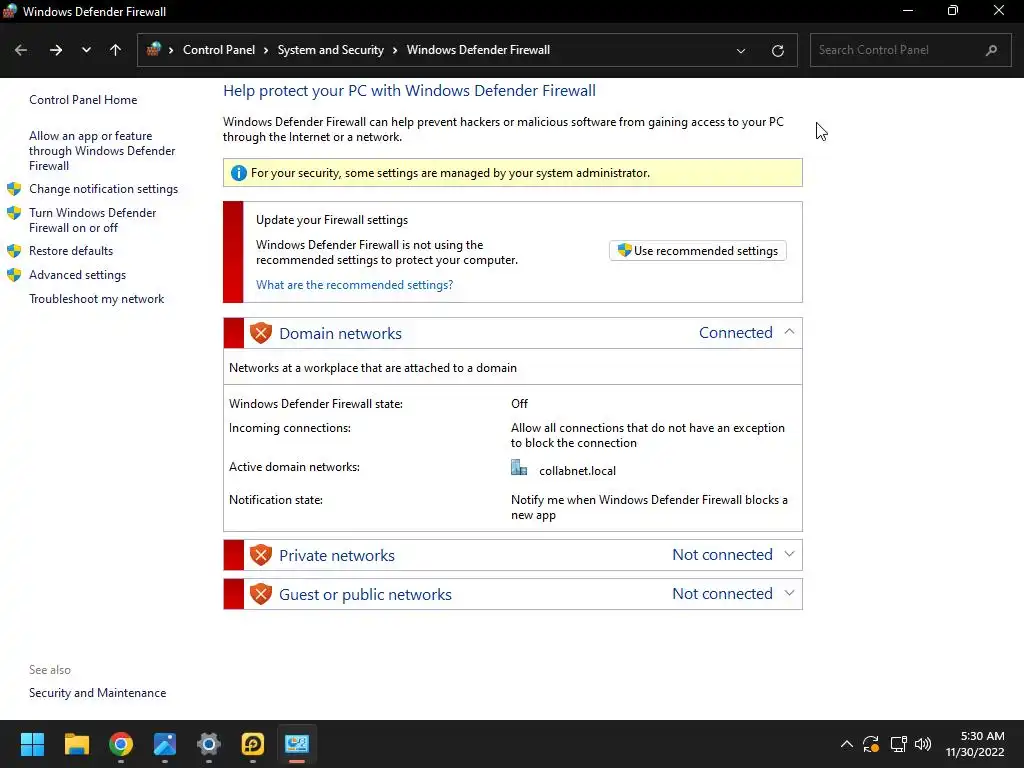The height and width of the screenshot is (768, 1024).
Task: Click red shield icon on Private networks
Action: coord(261,555)
